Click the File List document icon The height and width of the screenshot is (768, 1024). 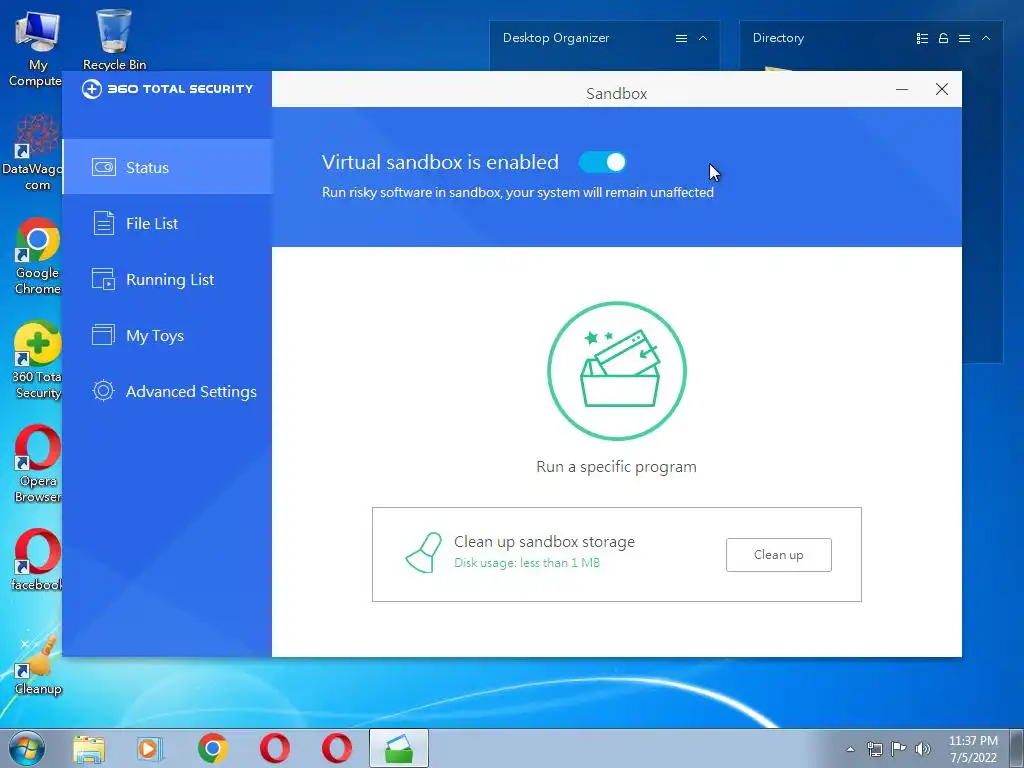[x=103, y=223]
